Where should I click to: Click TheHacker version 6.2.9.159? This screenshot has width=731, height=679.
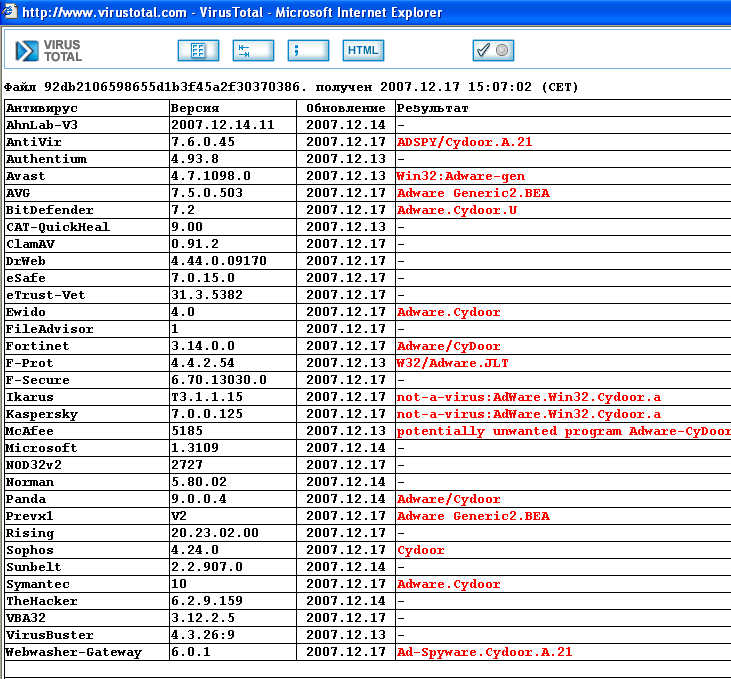pyautogui.click(x=207, y=601)
